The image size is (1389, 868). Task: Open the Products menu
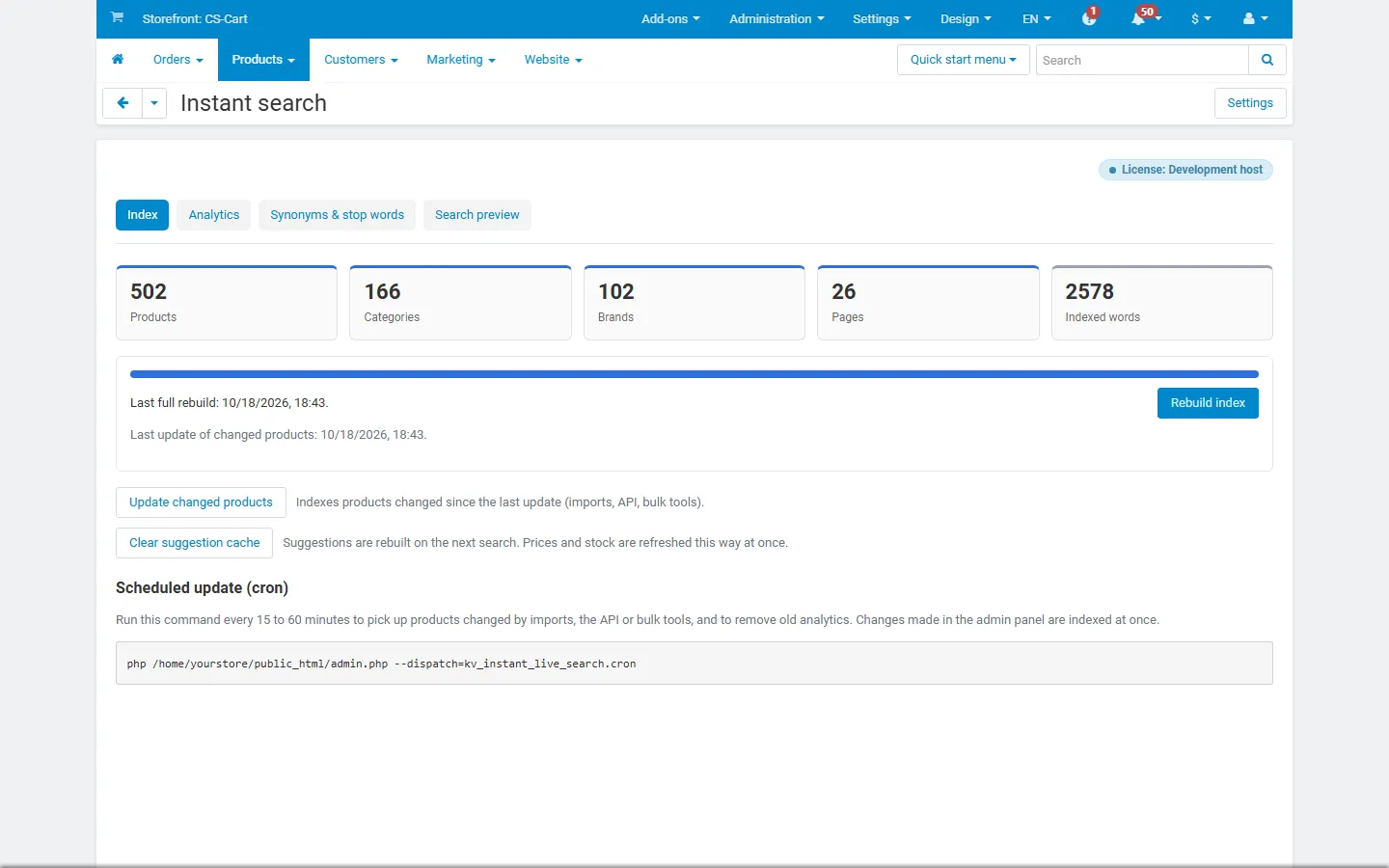(x=263, y=60)
